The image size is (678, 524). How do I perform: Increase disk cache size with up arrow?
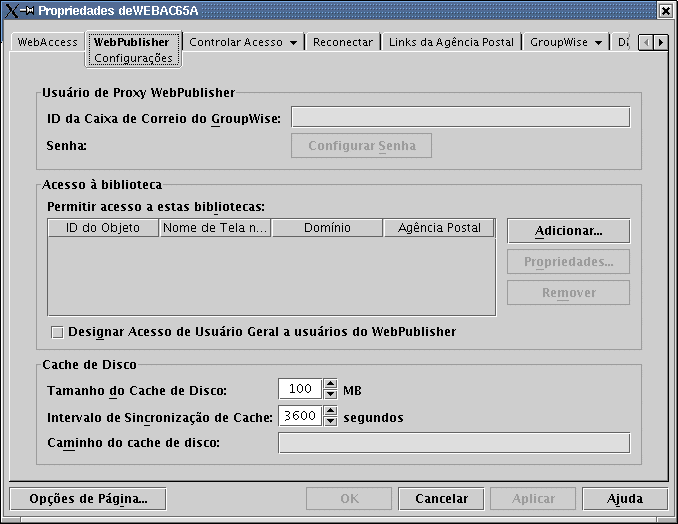coord(330,384)
